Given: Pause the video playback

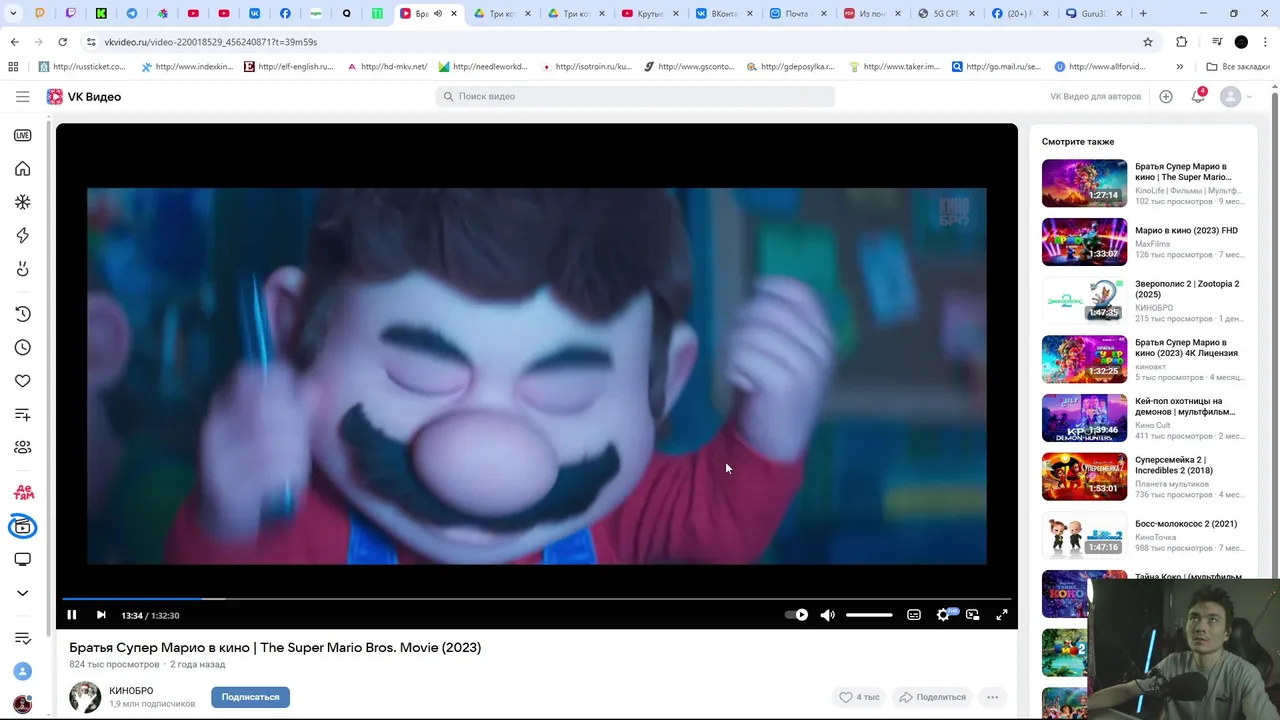Looking at the screenshot, I should (x=72, y=615).
